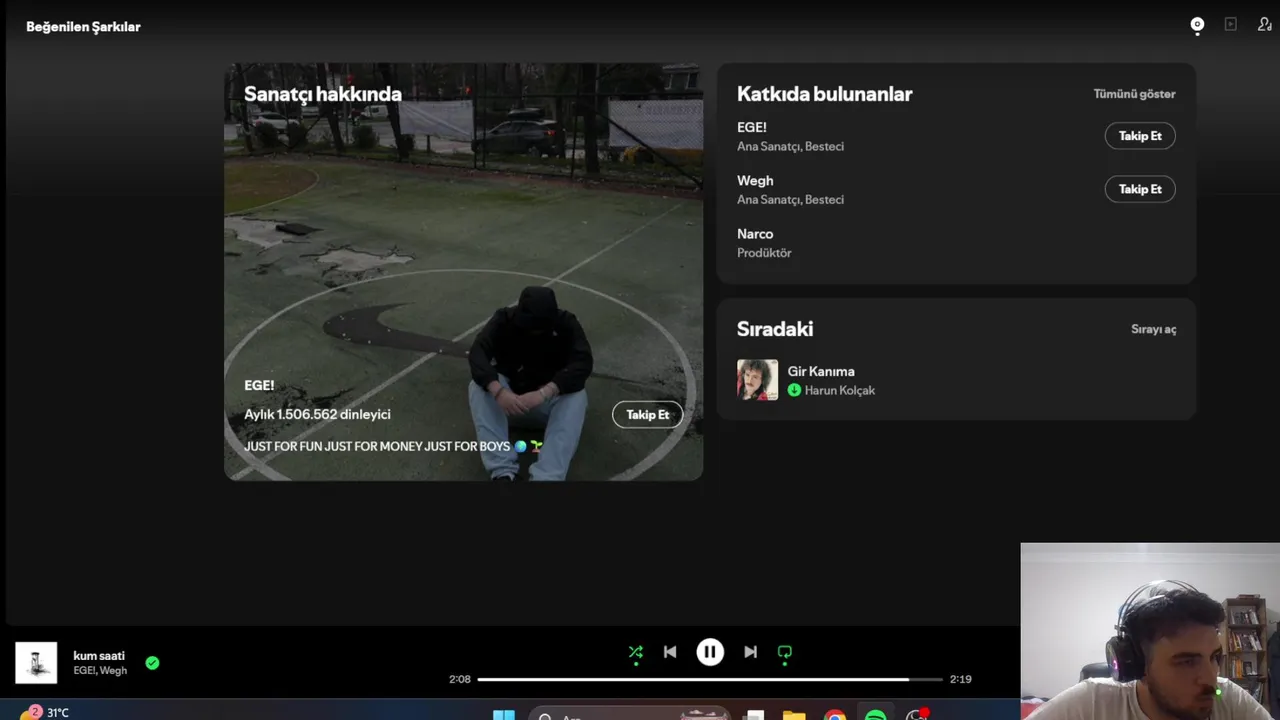
Task: Skip to the next track
Action: [x=750, y=652]
